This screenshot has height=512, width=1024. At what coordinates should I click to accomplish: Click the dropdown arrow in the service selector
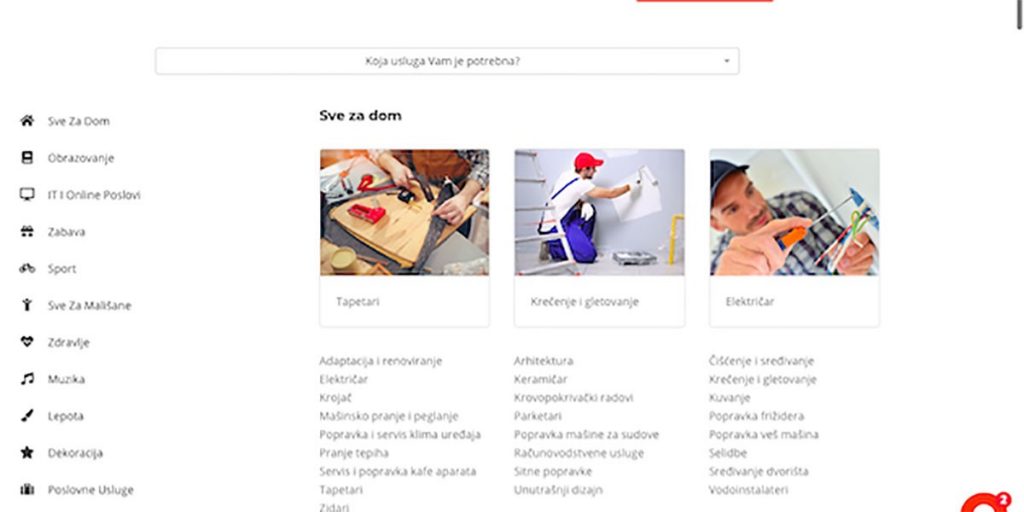coord(726,61)
